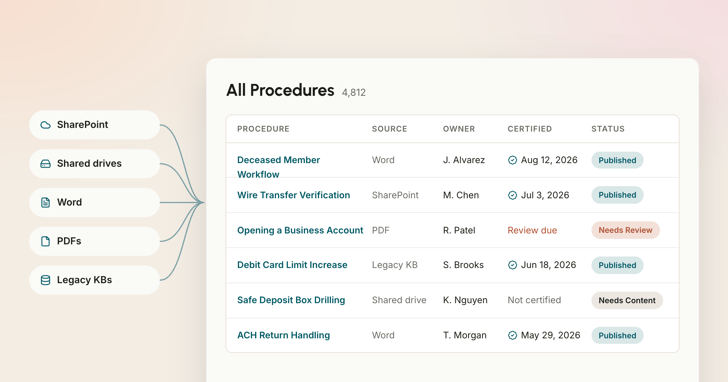This screenshot has height=382, width=728.
Task: Click the Jun 18, 2026 certified date
Action: pos(548,265)
